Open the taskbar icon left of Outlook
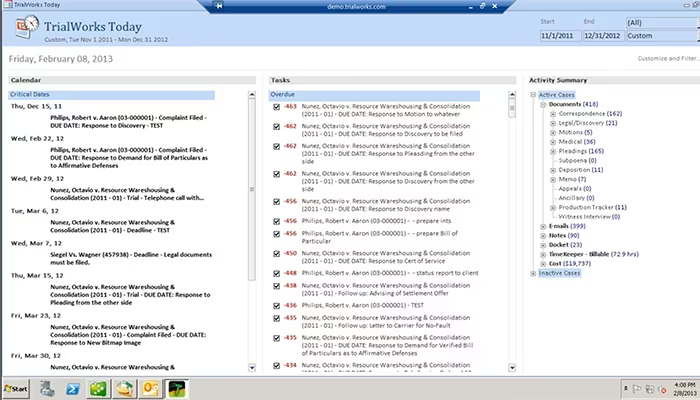This screenshot has width=700, height=400. pos(125,389)
